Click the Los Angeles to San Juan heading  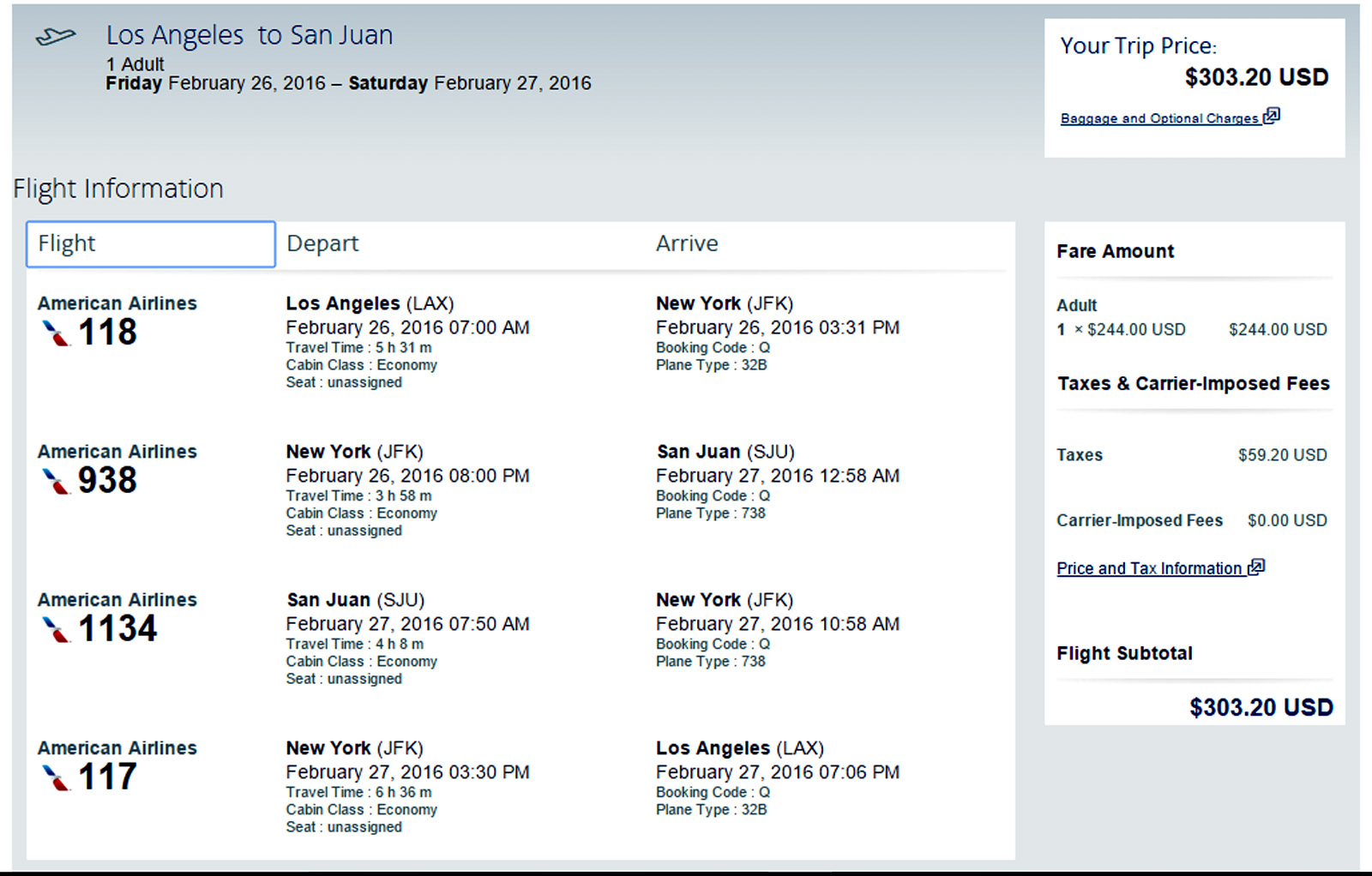click(x=250, y=35)
